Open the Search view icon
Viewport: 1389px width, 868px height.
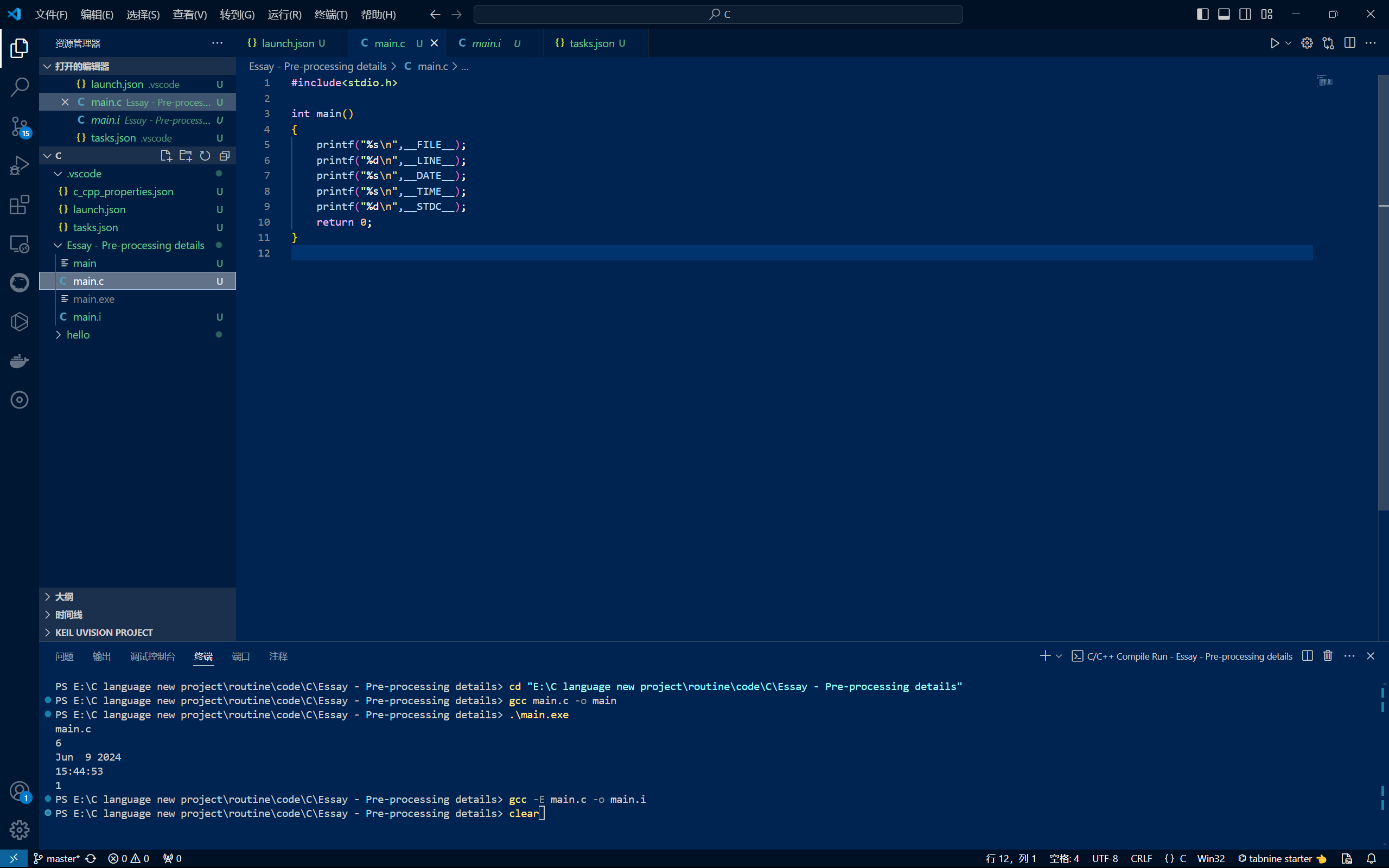click(x=19, y=87)
